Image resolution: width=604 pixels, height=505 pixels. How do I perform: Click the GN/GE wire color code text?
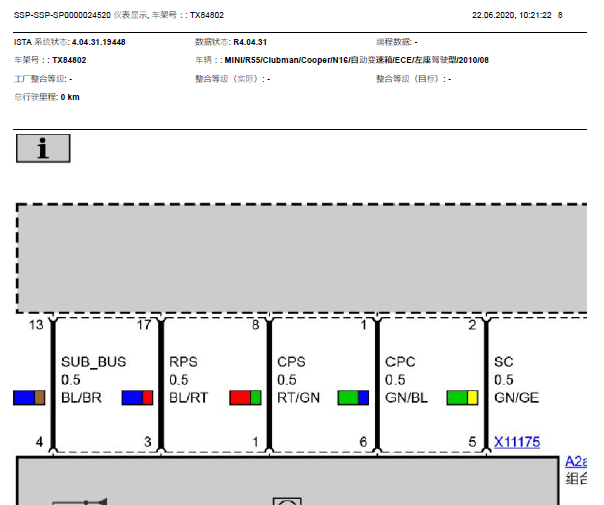(x=517, y=398)
